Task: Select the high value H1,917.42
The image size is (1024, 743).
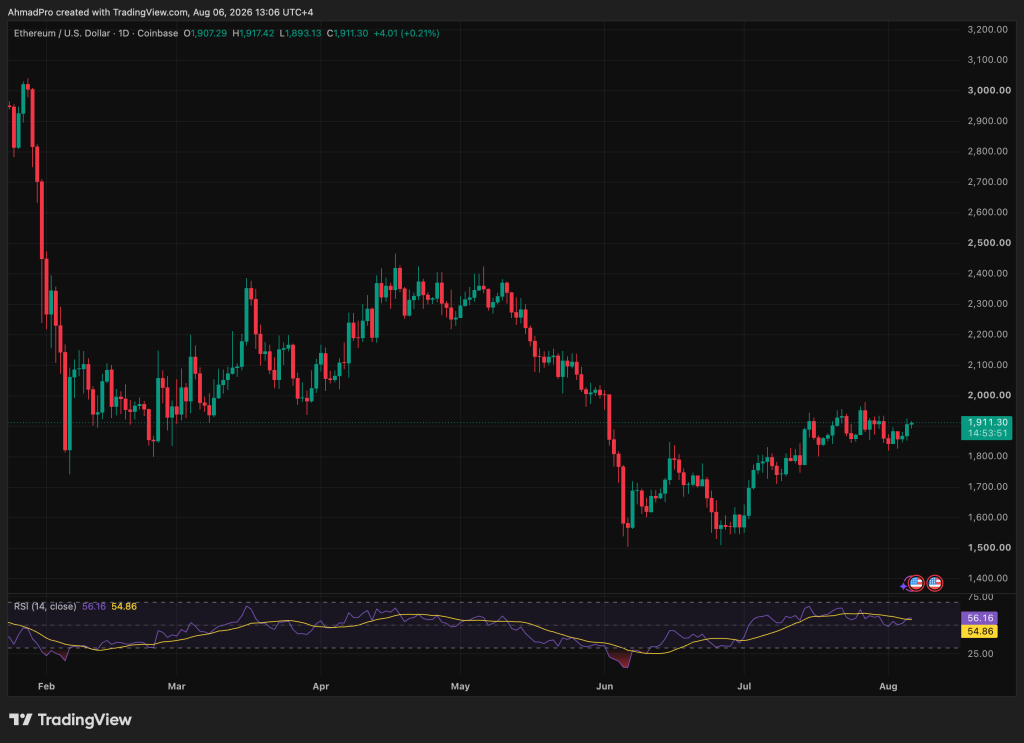Action: click(x=253, y=33)
